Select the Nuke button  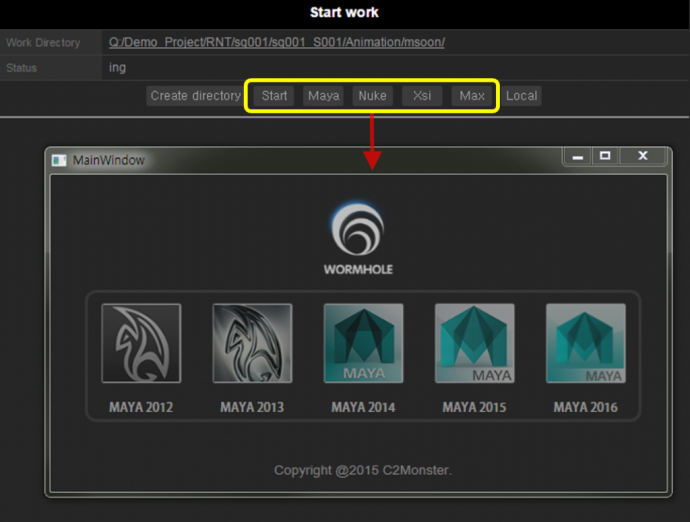pyautogui.click(x=372, y=96)
